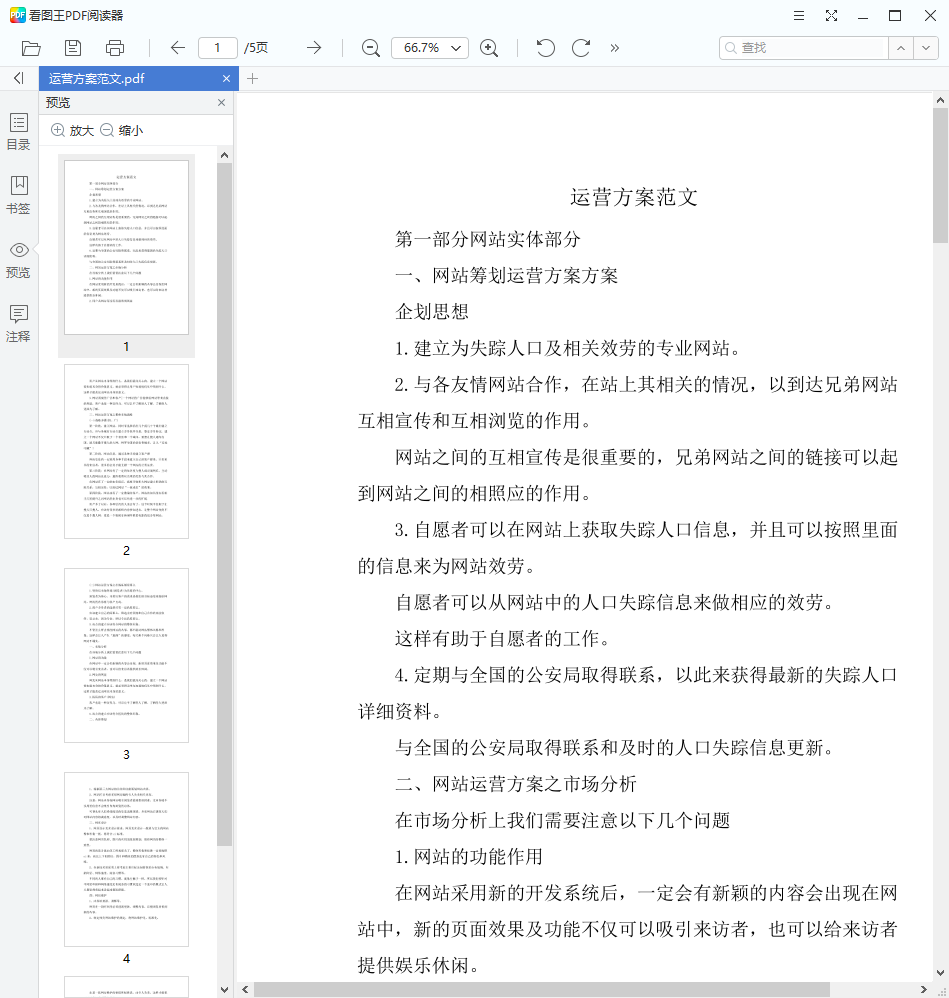Click the heading 一、网站筹划运营方案方案
This screenshot has width=949, height=998.
tap(507, 276)
